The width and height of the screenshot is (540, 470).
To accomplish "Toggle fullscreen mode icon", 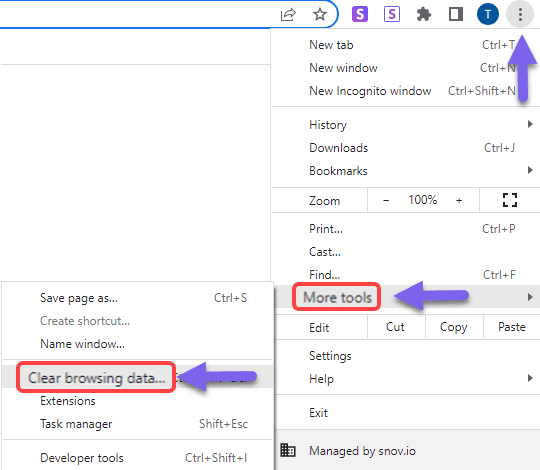I will [x=510, y=200].
